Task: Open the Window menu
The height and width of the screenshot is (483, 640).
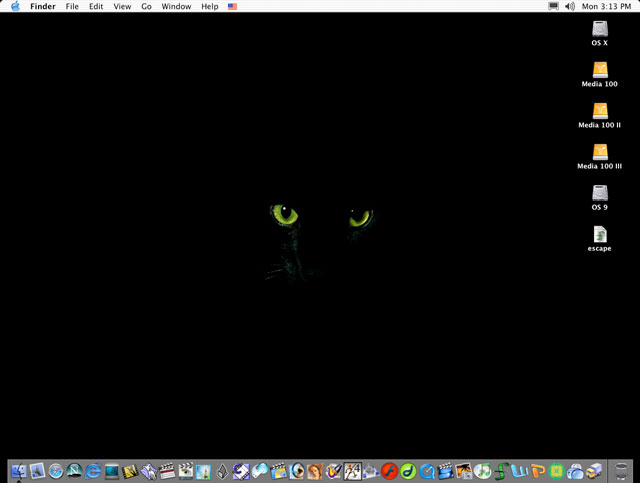Action: [176, 6]
